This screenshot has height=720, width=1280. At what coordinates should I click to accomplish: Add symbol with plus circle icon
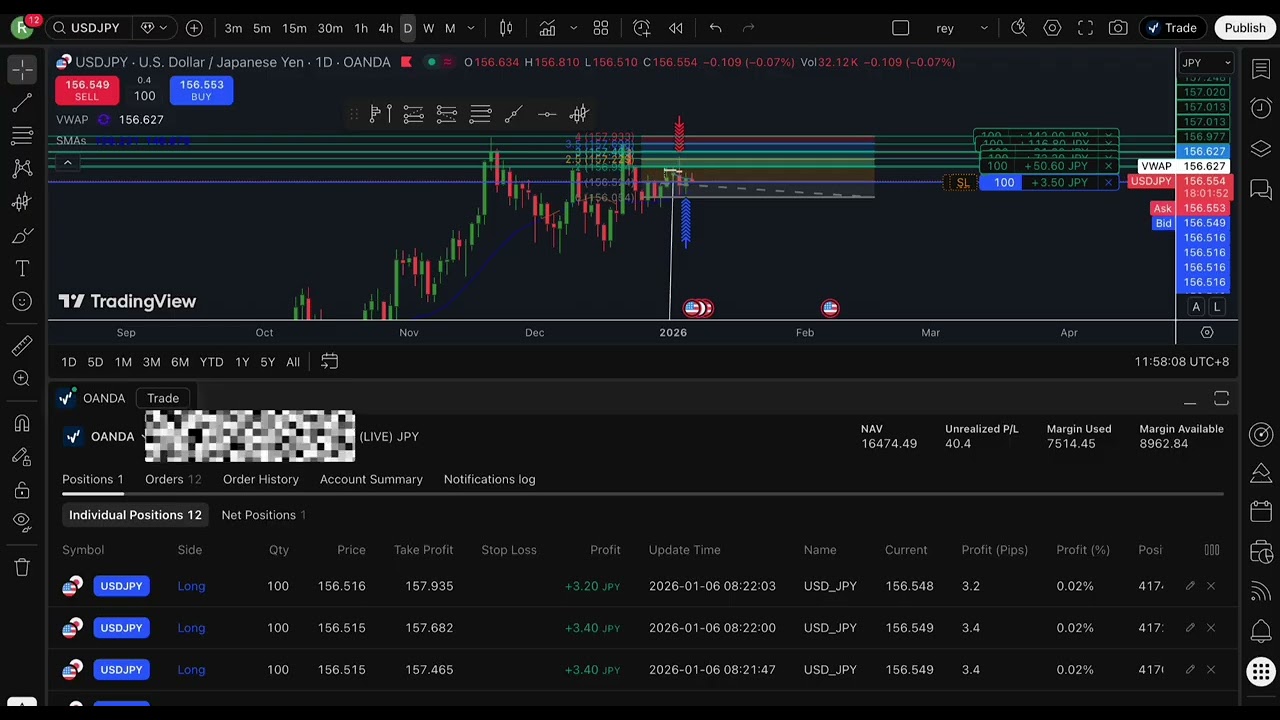coord(194,28)
